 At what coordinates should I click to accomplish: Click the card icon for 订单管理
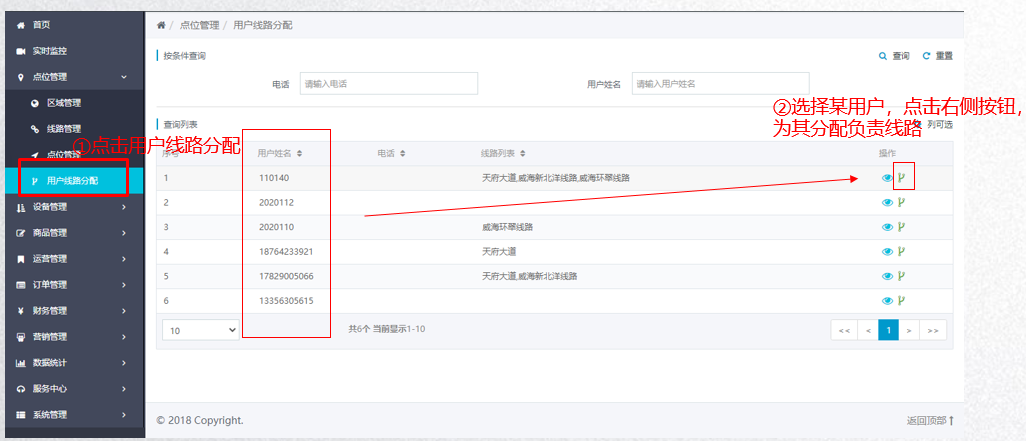coord(20,285)
